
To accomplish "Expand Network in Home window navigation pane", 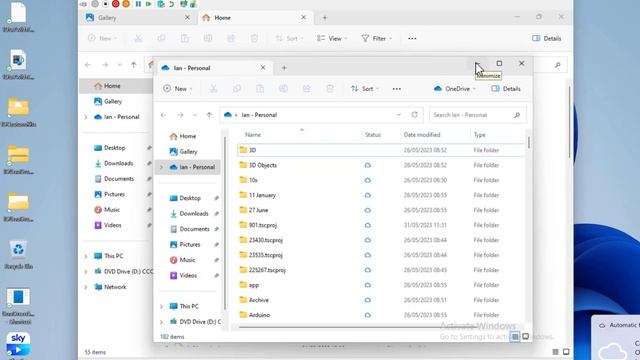I will (x=86, y=287).
